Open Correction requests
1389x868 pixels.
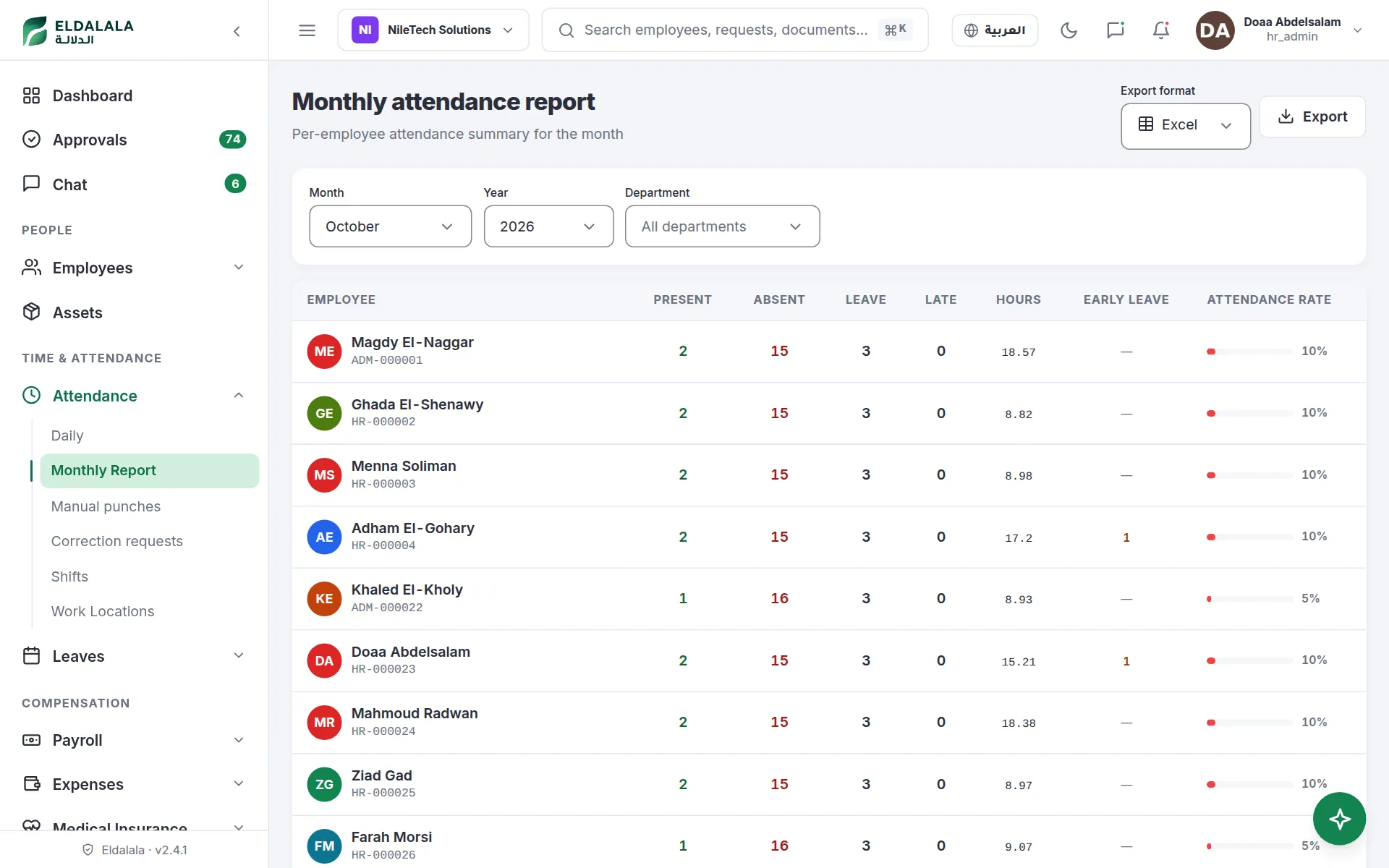pyautogui.click(x=149, y=541)
